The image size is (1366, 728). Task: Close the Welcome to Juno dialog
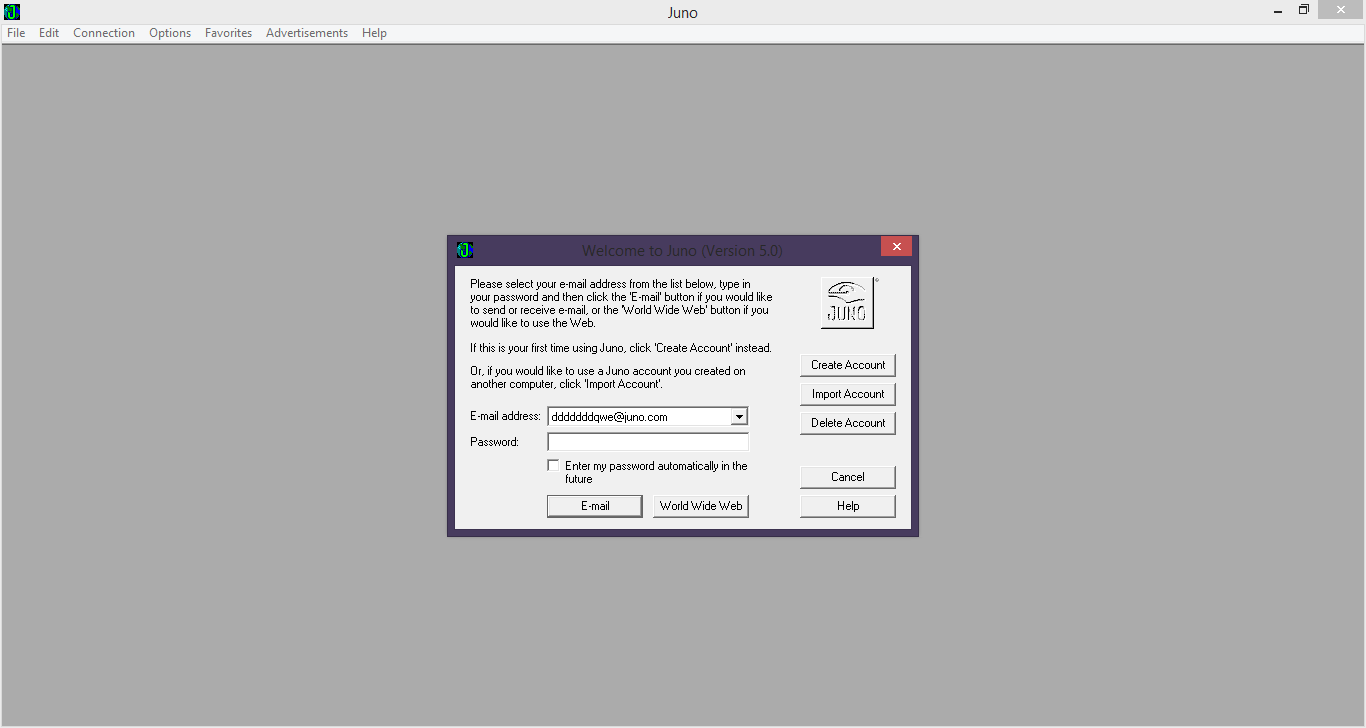pos(896,247)
